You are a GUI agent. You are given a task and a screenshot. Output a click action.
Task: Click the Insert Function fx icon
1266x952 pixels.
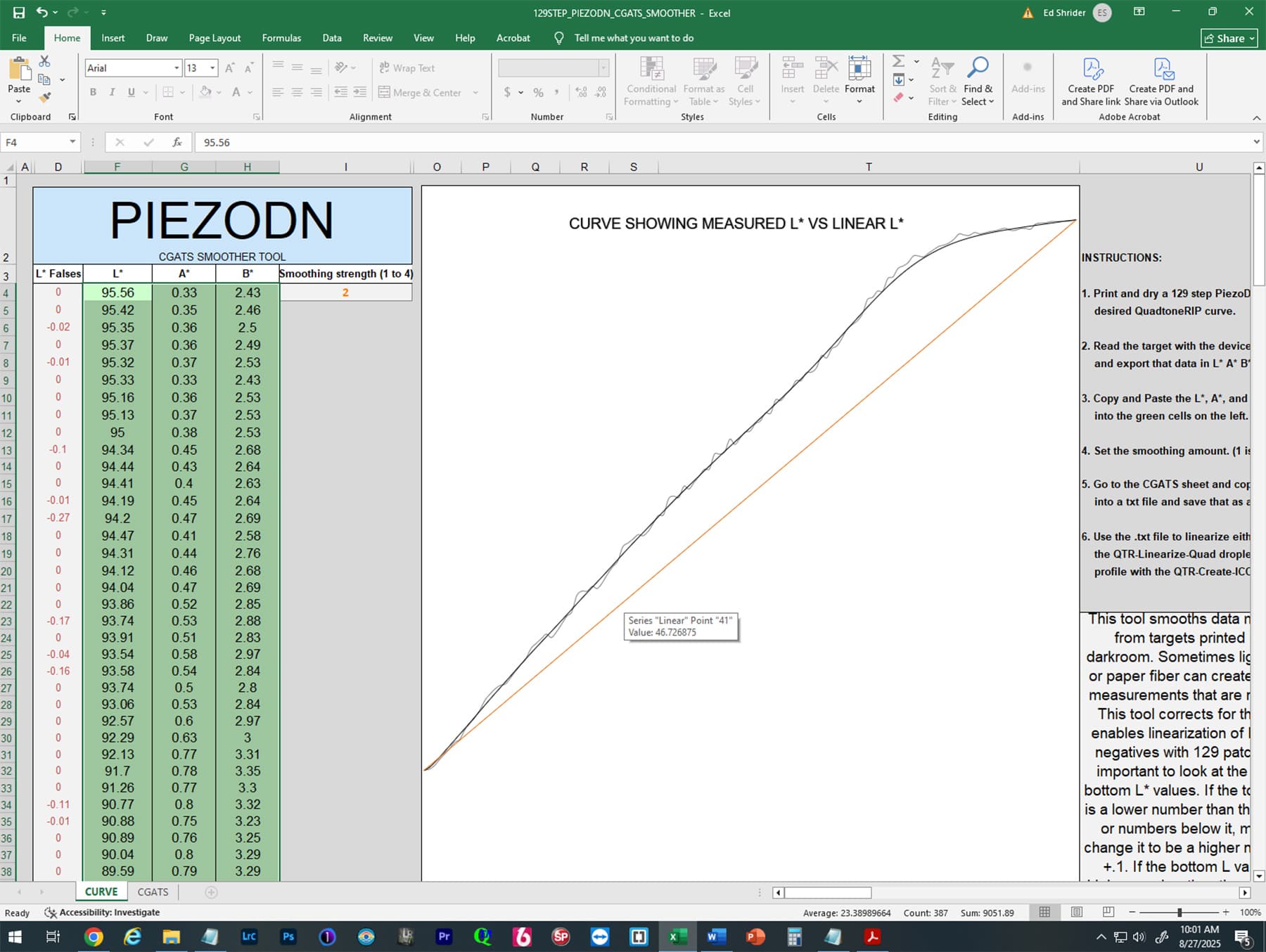[177, 142]
